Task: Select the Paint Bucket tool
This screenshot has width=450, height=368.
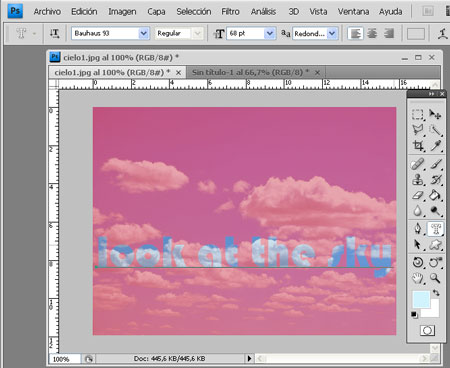Action: click(x=435, y=195)
